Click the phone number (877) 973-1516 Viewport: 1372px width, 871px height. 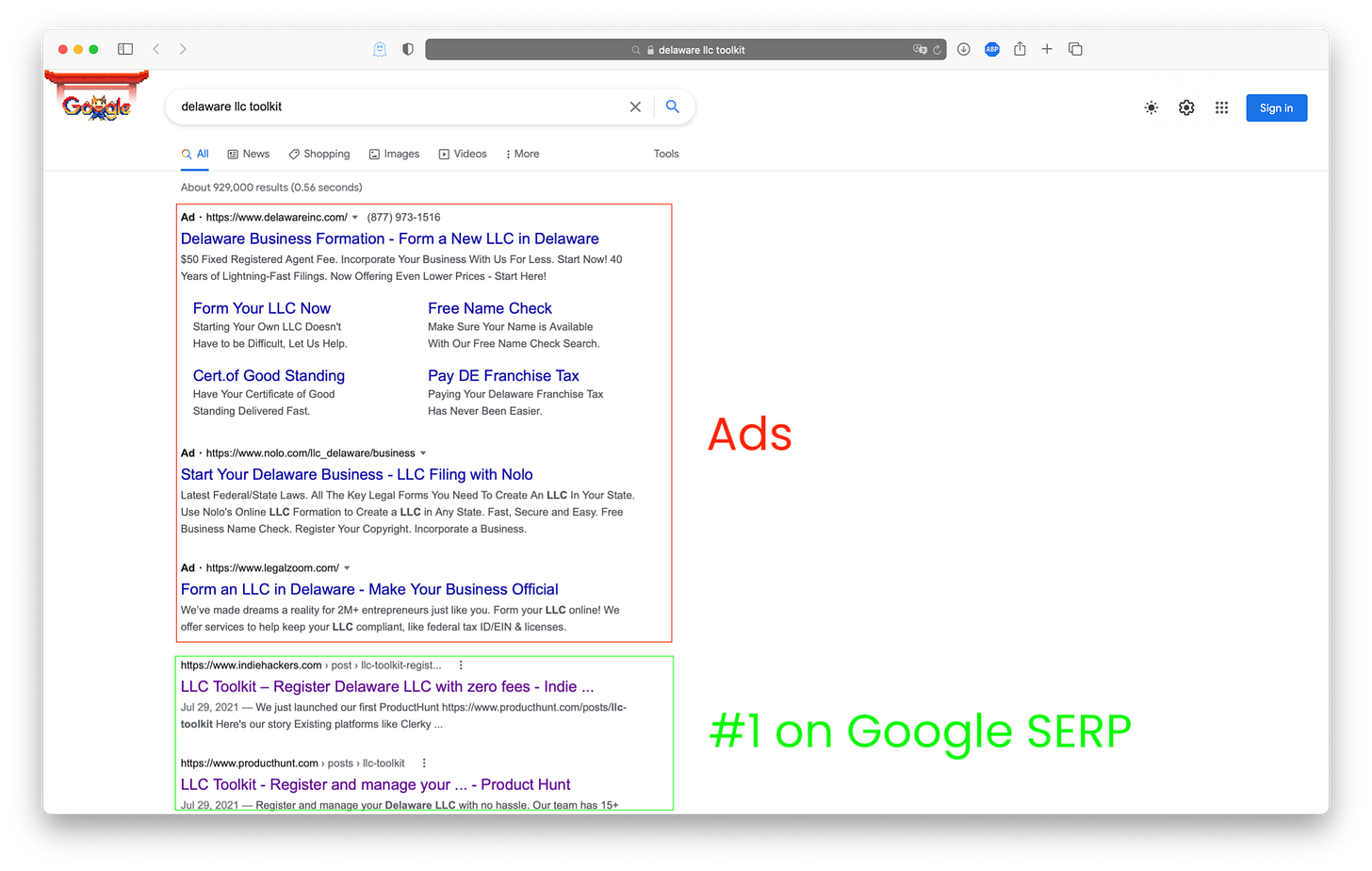click(403, 218)
